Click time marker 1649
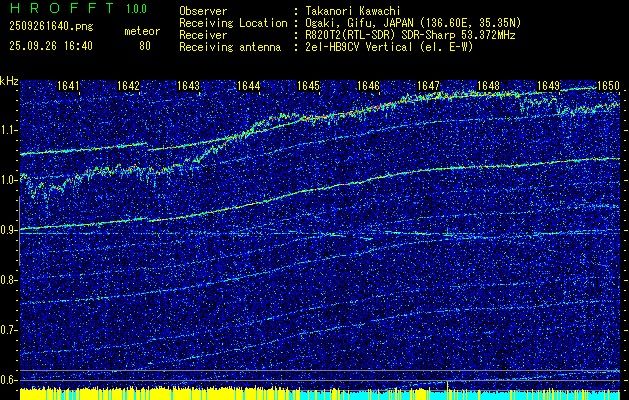This screenshot has width=629, height=400. [548, 86]
